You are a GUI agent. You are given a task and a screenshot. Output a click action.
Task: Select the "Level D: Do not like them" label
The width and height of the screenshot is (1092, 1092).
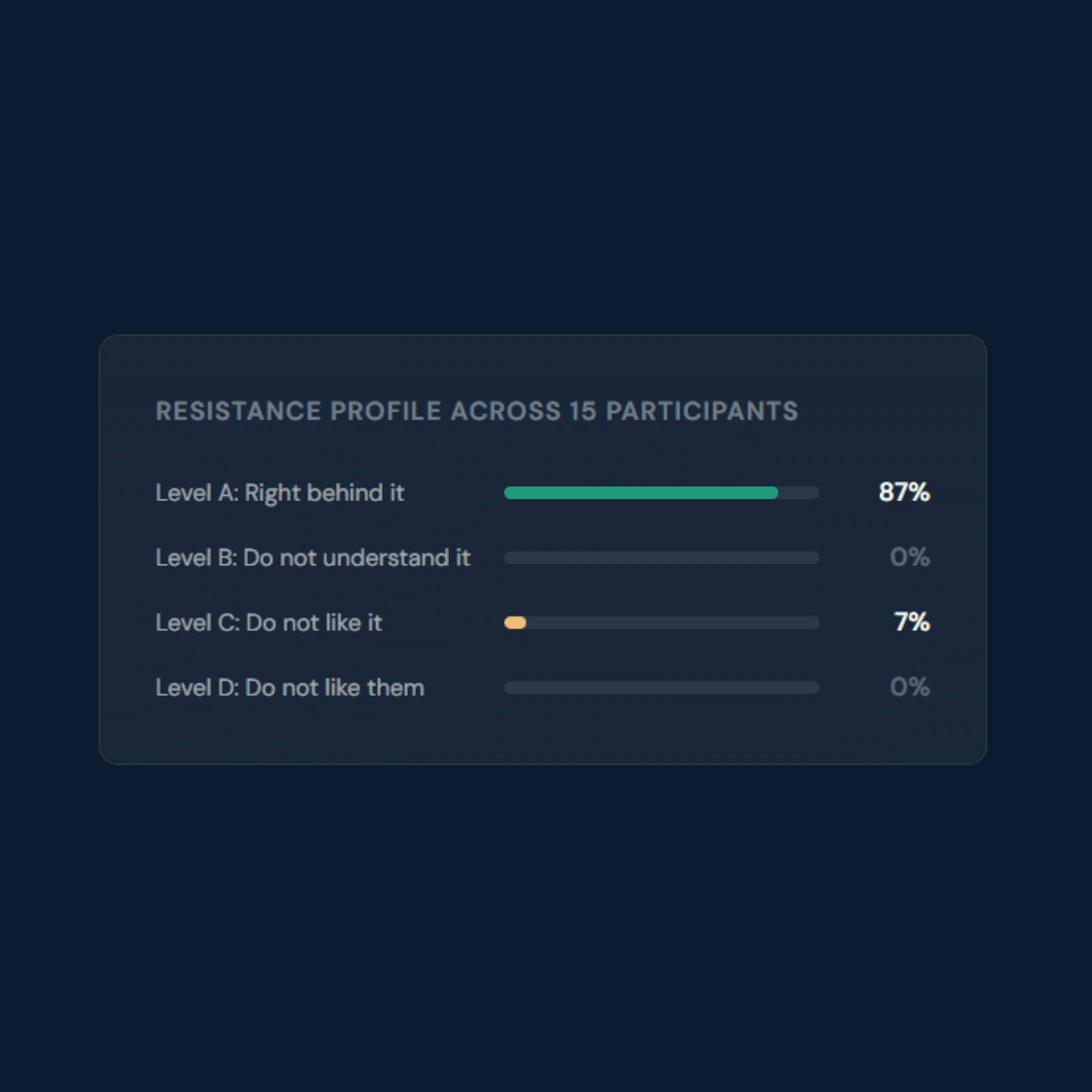[290, 687]
